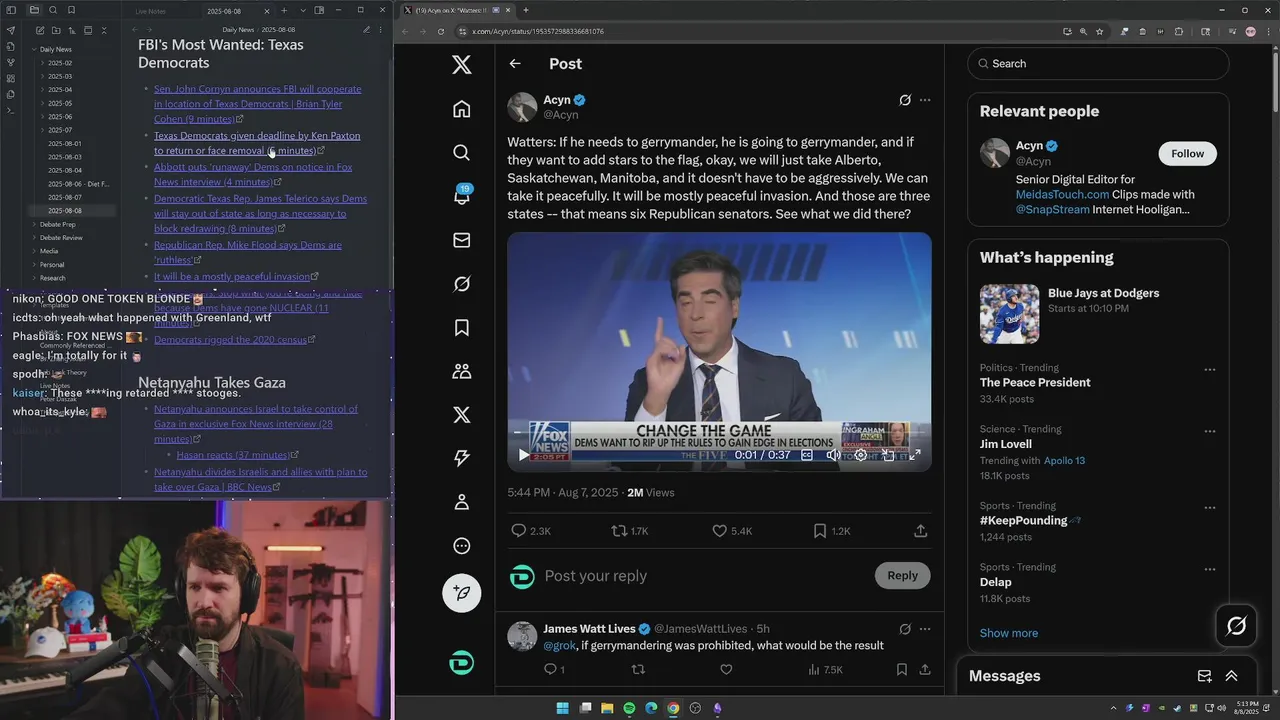
Task: Bookmark the post showing 1.2K bookmarks
Action: tap(832, 531)
